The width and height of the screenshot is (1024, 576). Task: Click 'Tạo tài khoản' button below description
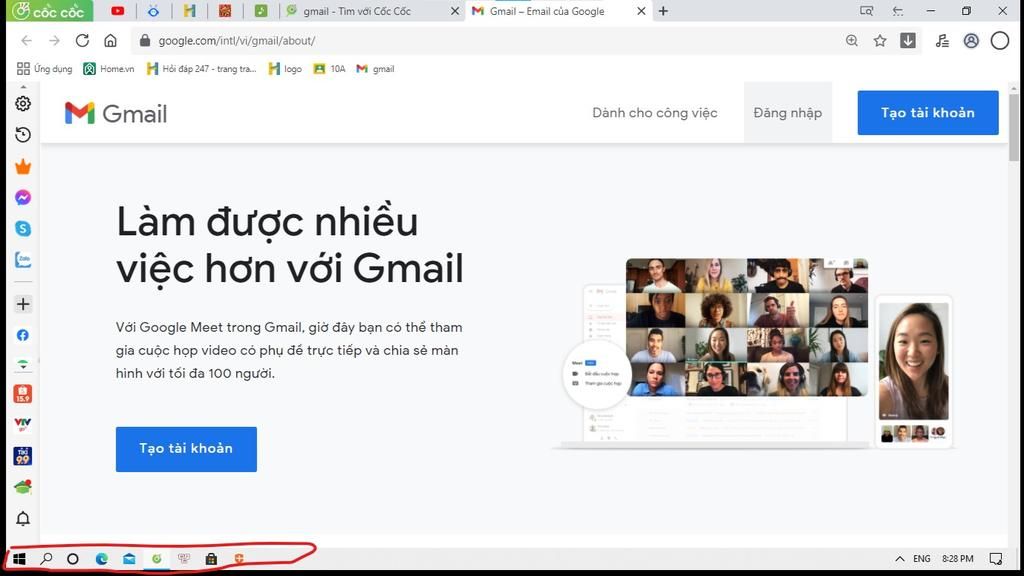(186, 449)
